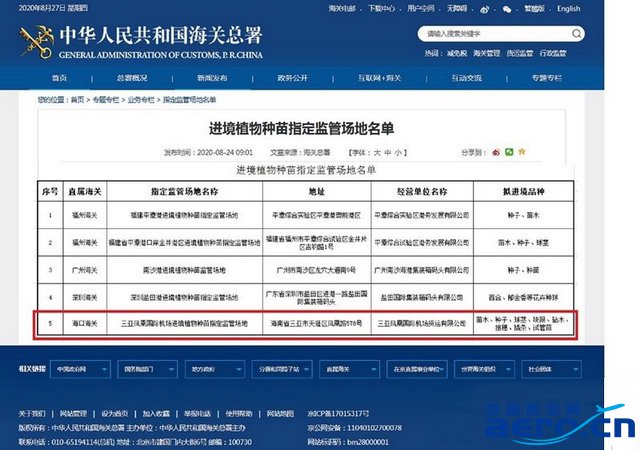The width and height of the screenshot is (640, 450).
Task: Click the 无障碍 top link
Action: click(x=457, y=9)
